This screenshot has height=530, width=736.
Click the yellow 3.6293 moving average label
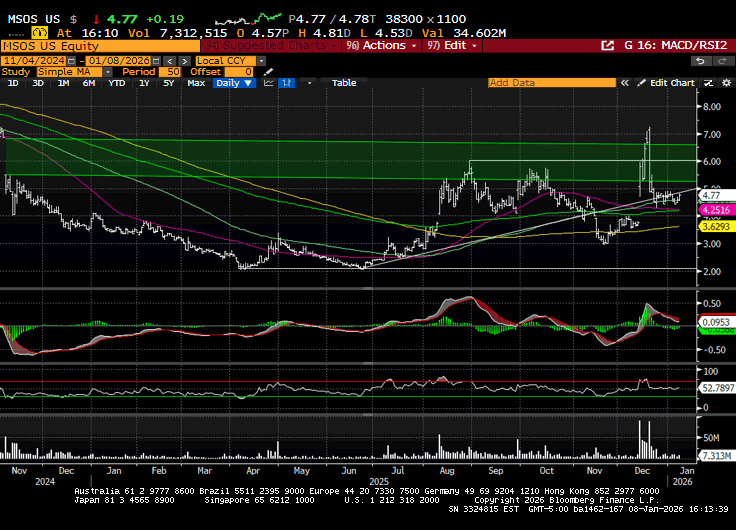coord(717,227)
